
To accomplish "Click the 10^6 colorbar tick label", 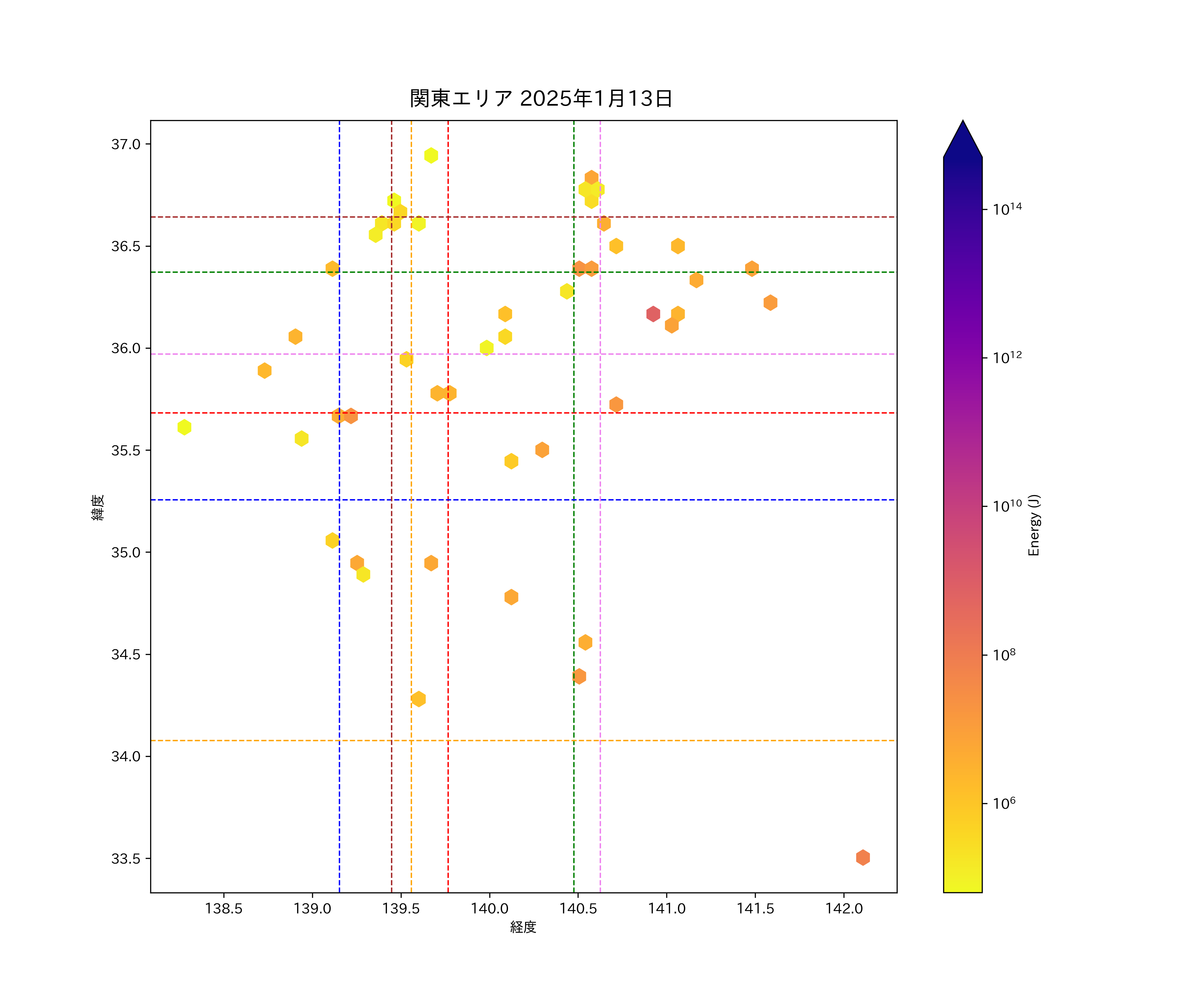I will (1004, 803).
